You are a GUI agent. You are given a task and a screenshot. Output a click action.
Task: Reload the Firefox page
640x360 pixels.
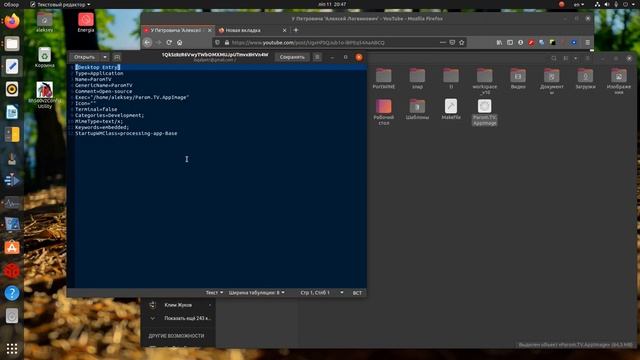click(169, 42)
